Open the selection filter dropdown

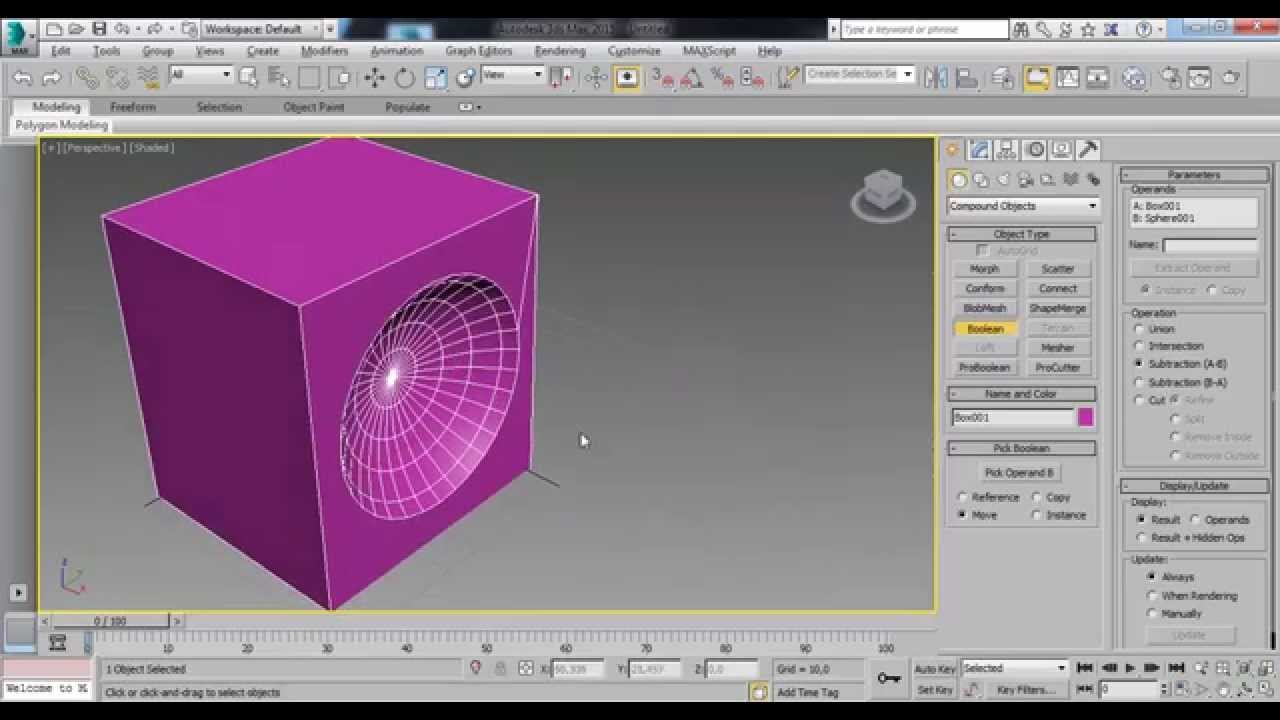[228, 74]
